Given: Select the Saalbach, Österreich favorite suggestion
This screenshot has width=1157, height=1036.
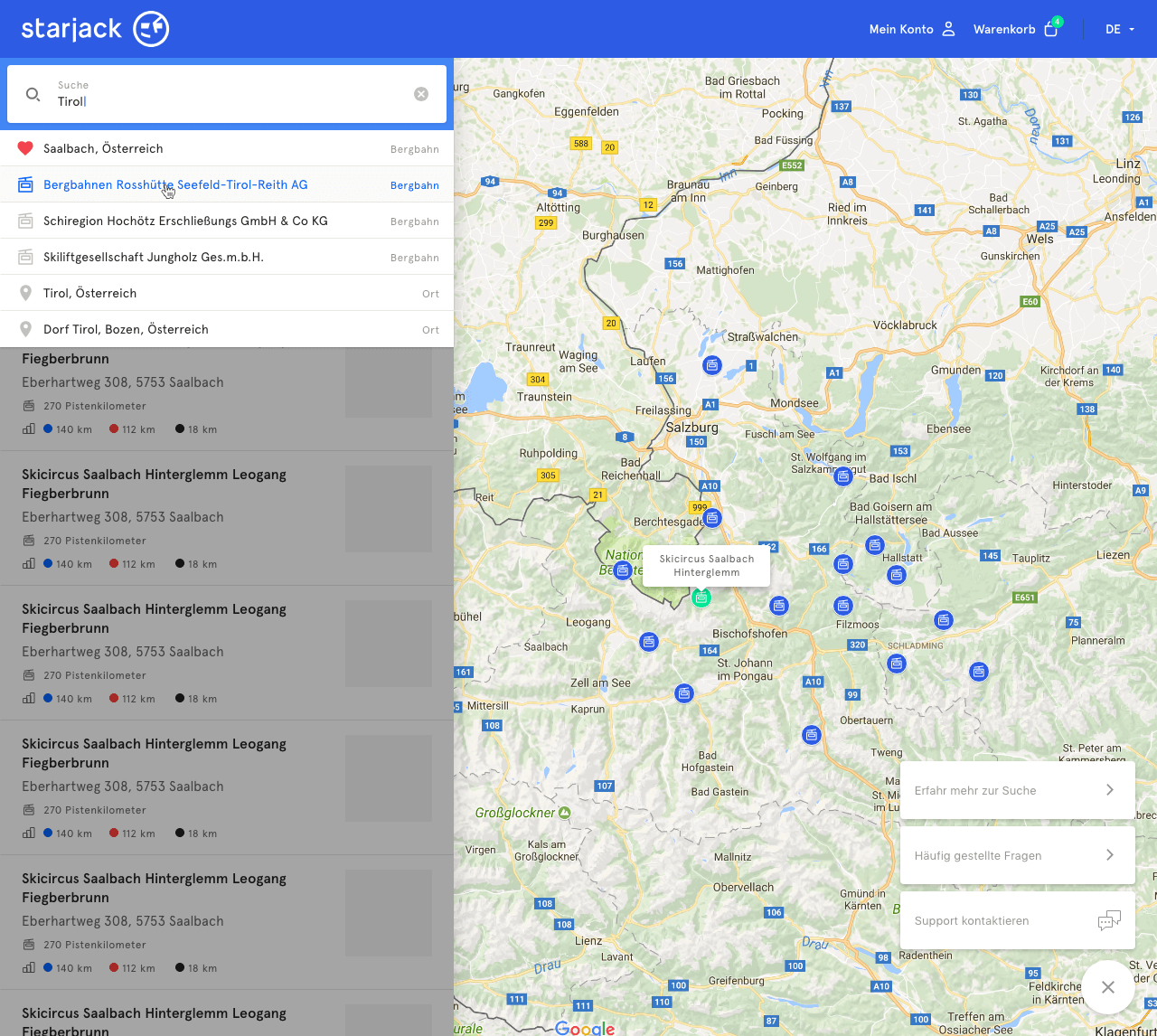Looking at the screenshot, I should tap(227, 148).
